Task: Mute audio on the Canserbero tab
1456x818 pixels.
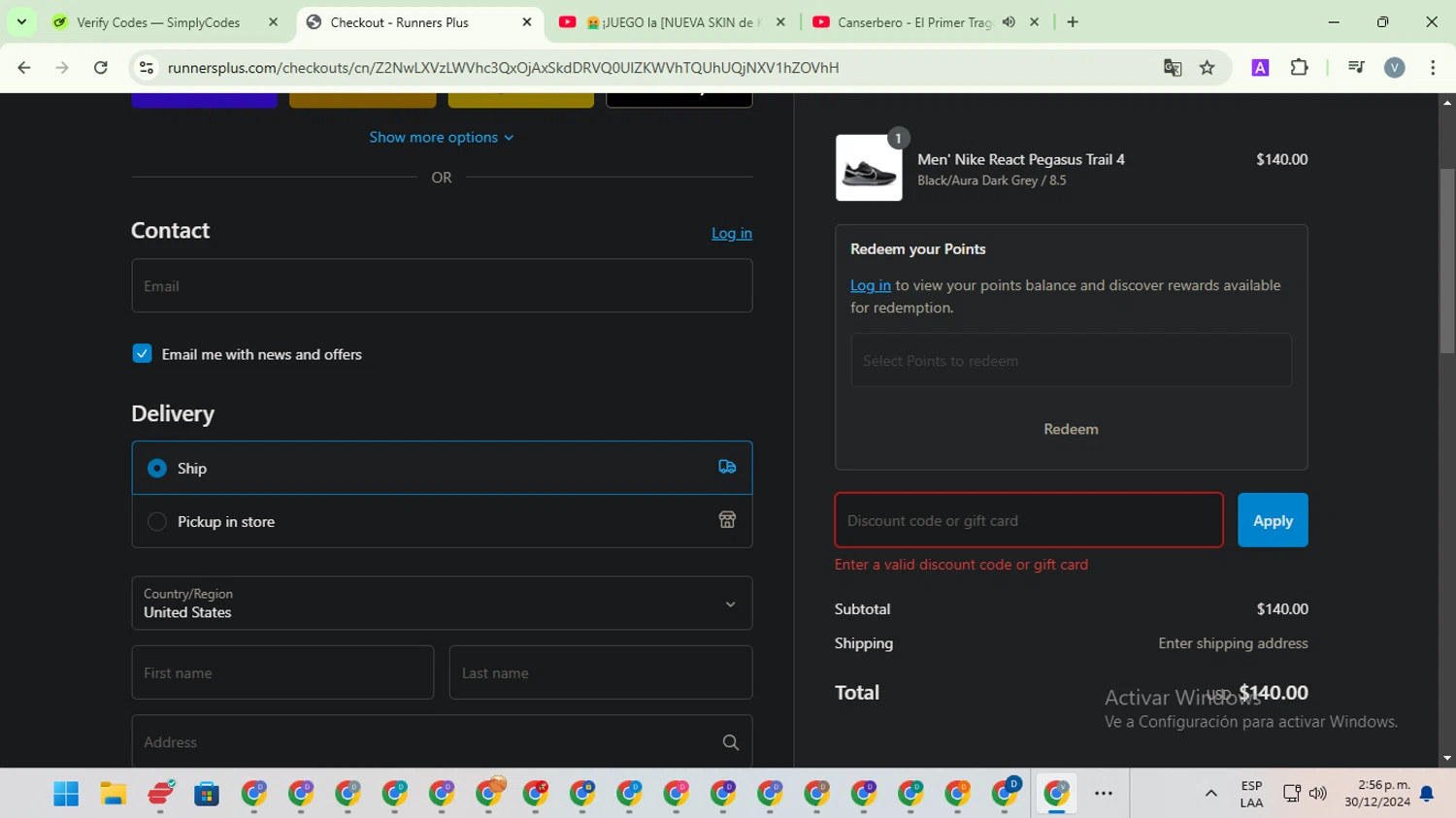Action: coord(1009,22)
